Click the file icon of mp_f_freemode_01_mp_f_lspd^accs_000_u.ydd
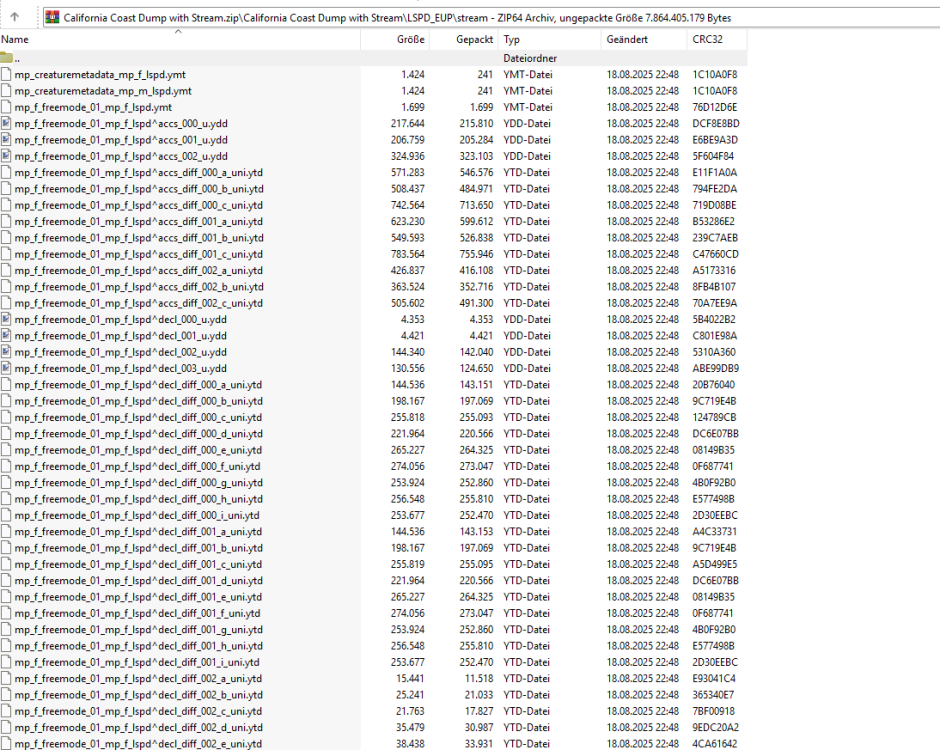This screenshot has height=750, width=940. point(6,123)
